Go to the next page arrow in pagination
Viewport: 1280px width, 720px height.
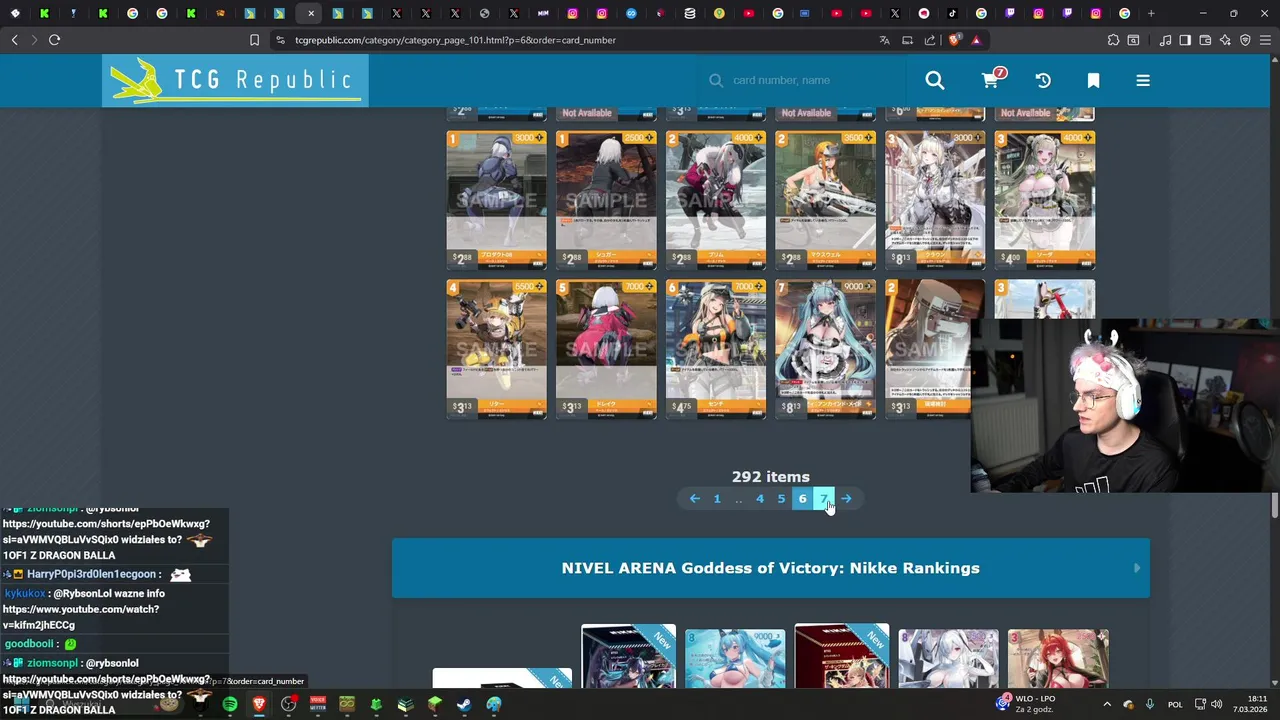846,498
